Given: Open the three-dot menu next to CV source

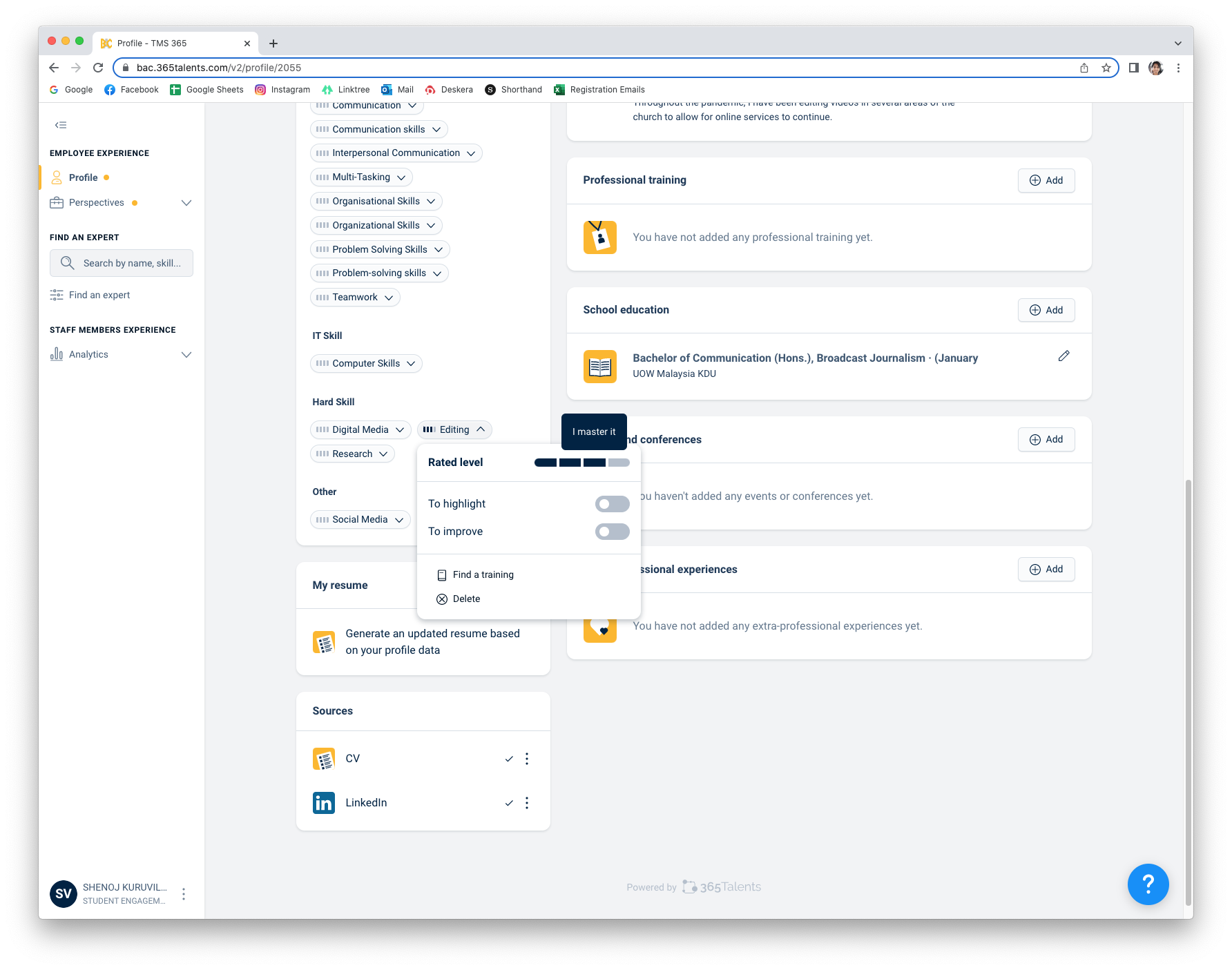Looking at the screenshot, I should (527, 759).
